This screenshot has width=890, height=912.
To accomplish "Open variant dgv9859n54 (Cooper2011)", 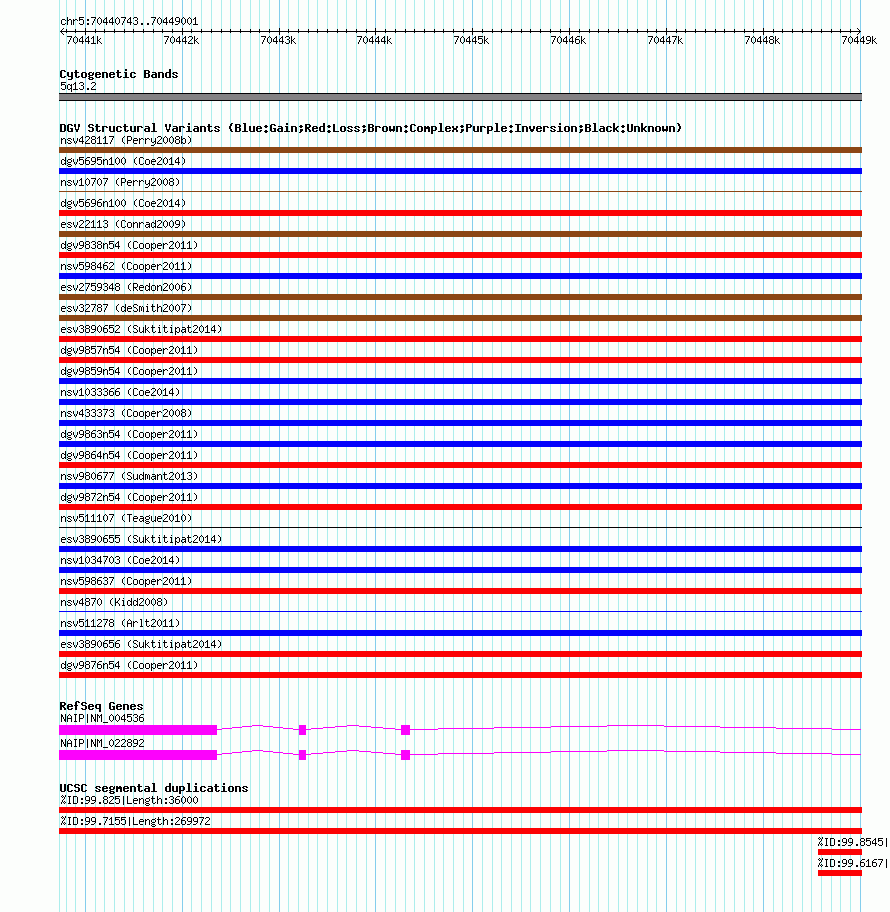I will (x=129, y=371).
